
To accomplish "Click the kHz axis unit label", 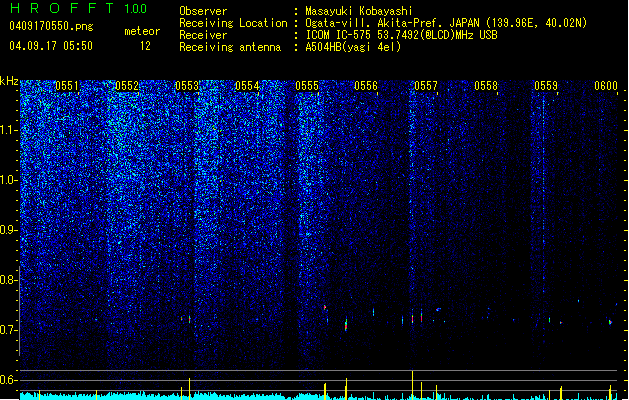I will [9, 81].
